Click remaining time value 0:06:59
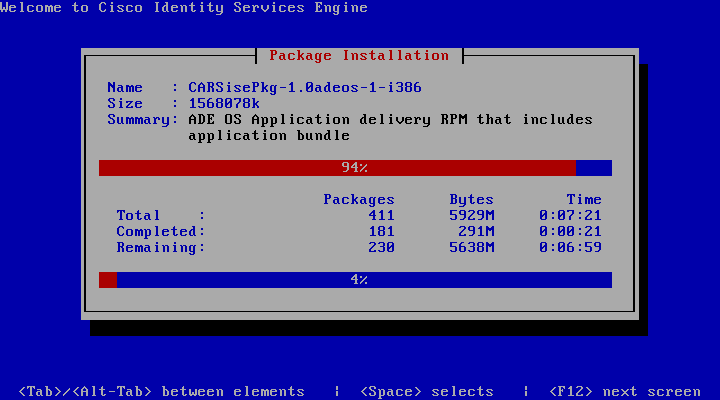The height and width of the screenshot is (400, 720). click(570, 248)
